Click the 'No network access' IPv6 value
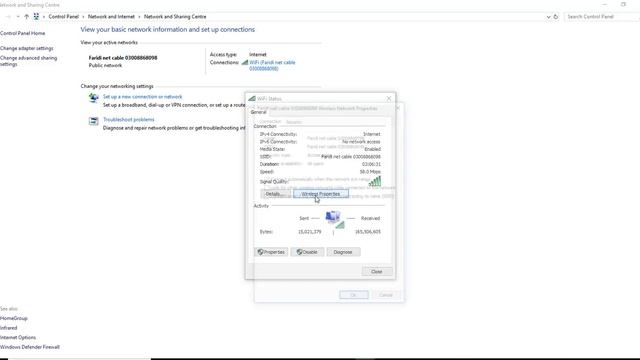 361,142
